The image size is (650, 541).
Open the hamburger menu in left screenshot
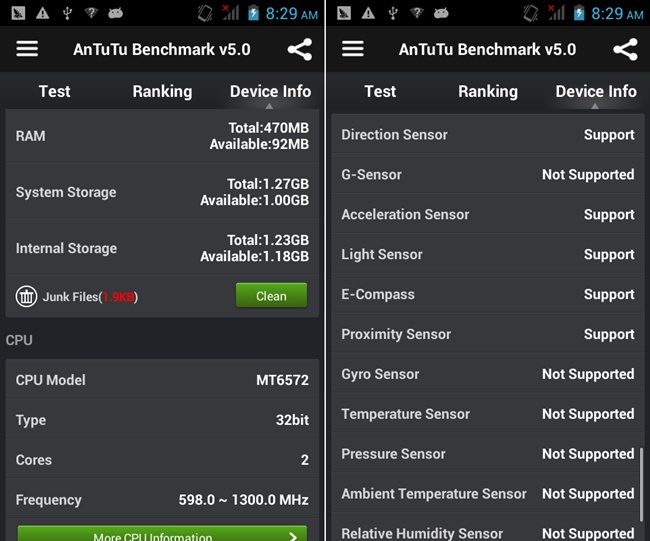pos(27,49)
